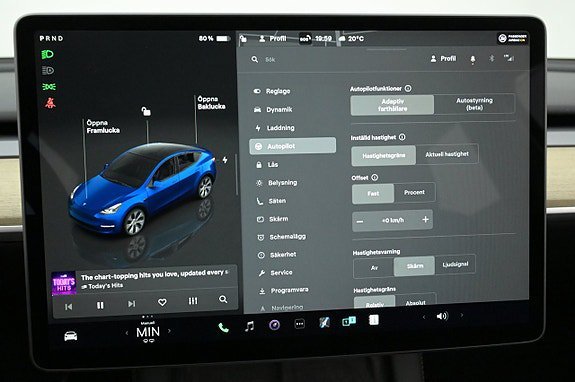The height and width of the screenshot is (382, 575).
Task: Open the toybox app icon in dock
Action: (324, 323)
